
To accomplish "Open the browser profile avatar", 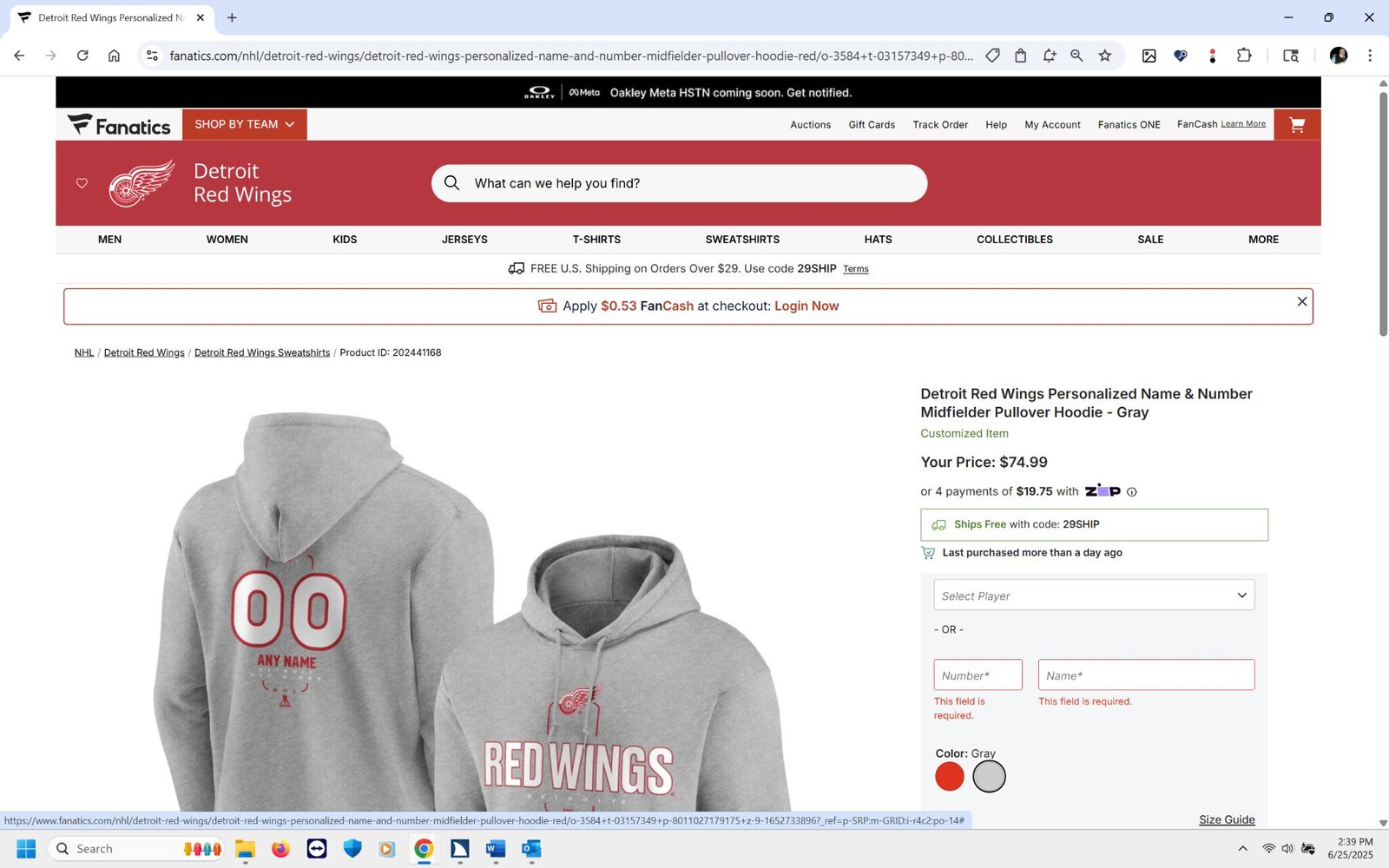I will 1338,56.
